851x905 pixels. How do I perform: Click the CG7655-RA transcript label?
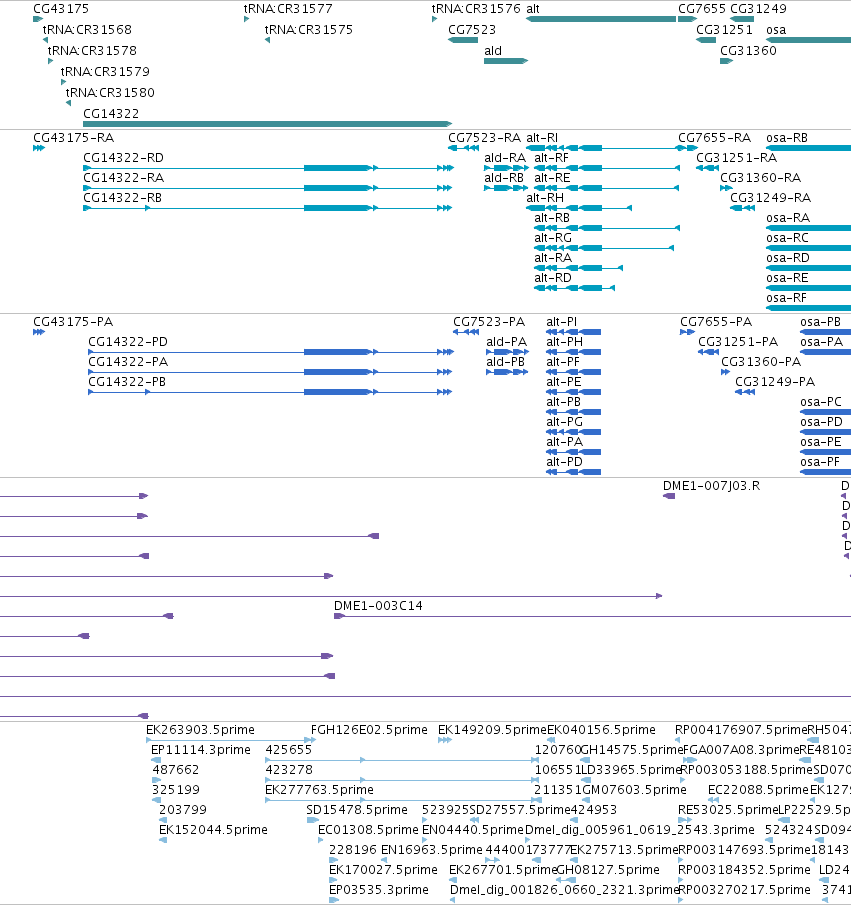[715, 138]
